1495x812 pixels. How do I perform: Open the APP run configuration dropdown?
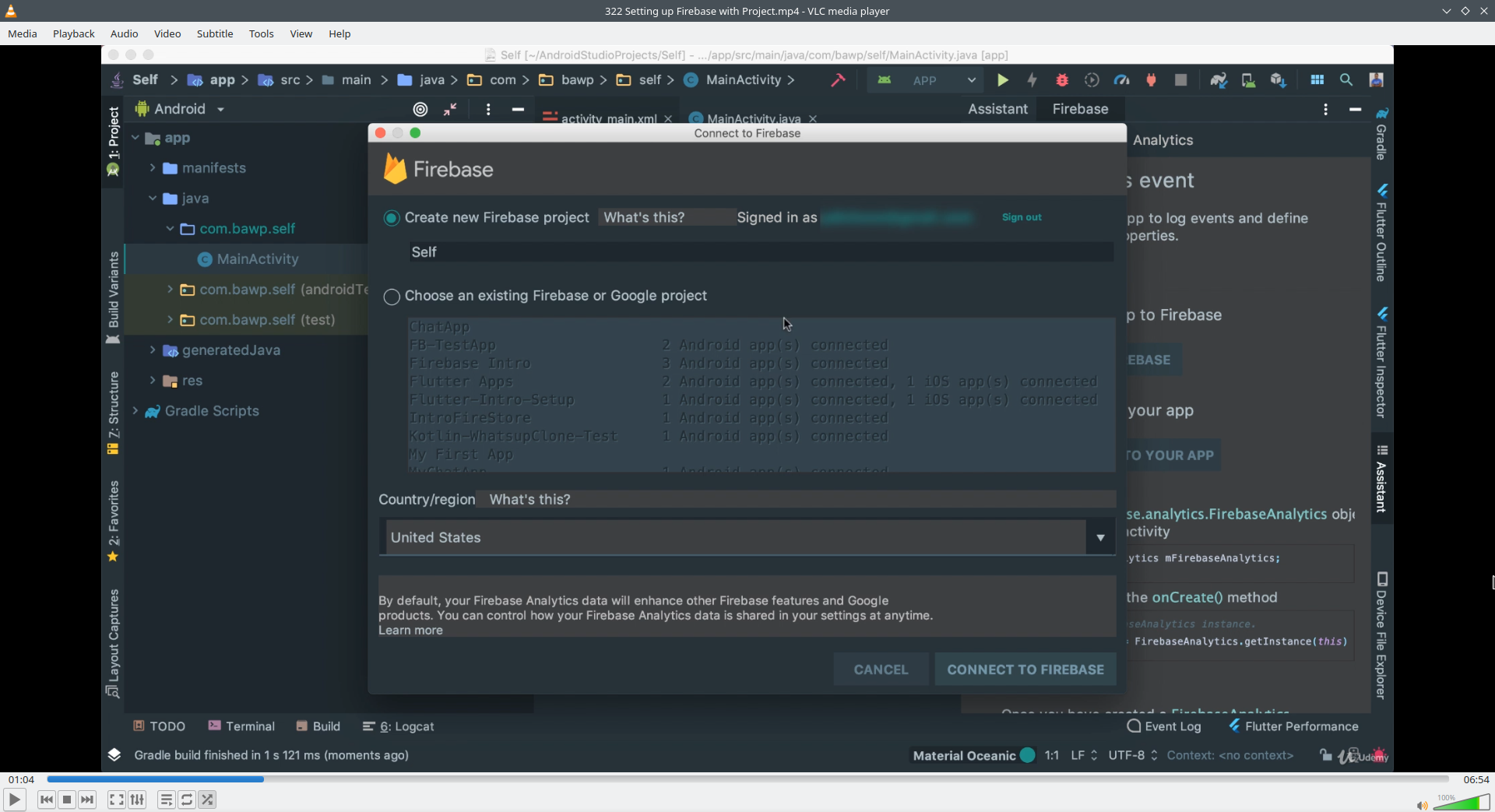[926, 80]
